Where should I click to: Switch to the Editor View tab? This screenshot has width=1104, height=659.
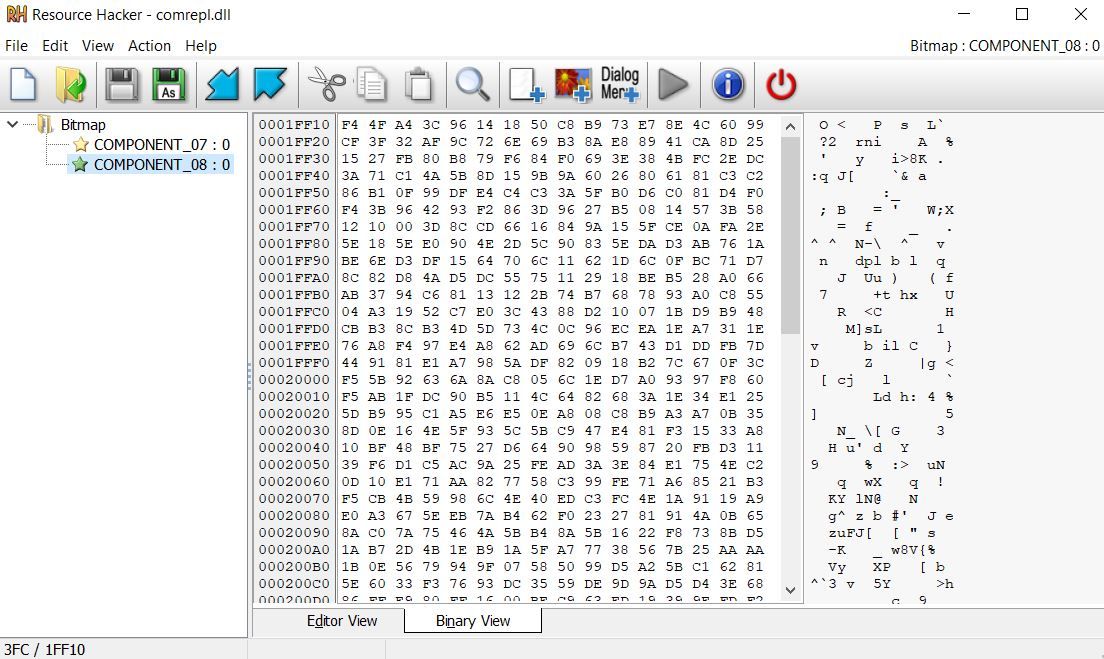342,621
